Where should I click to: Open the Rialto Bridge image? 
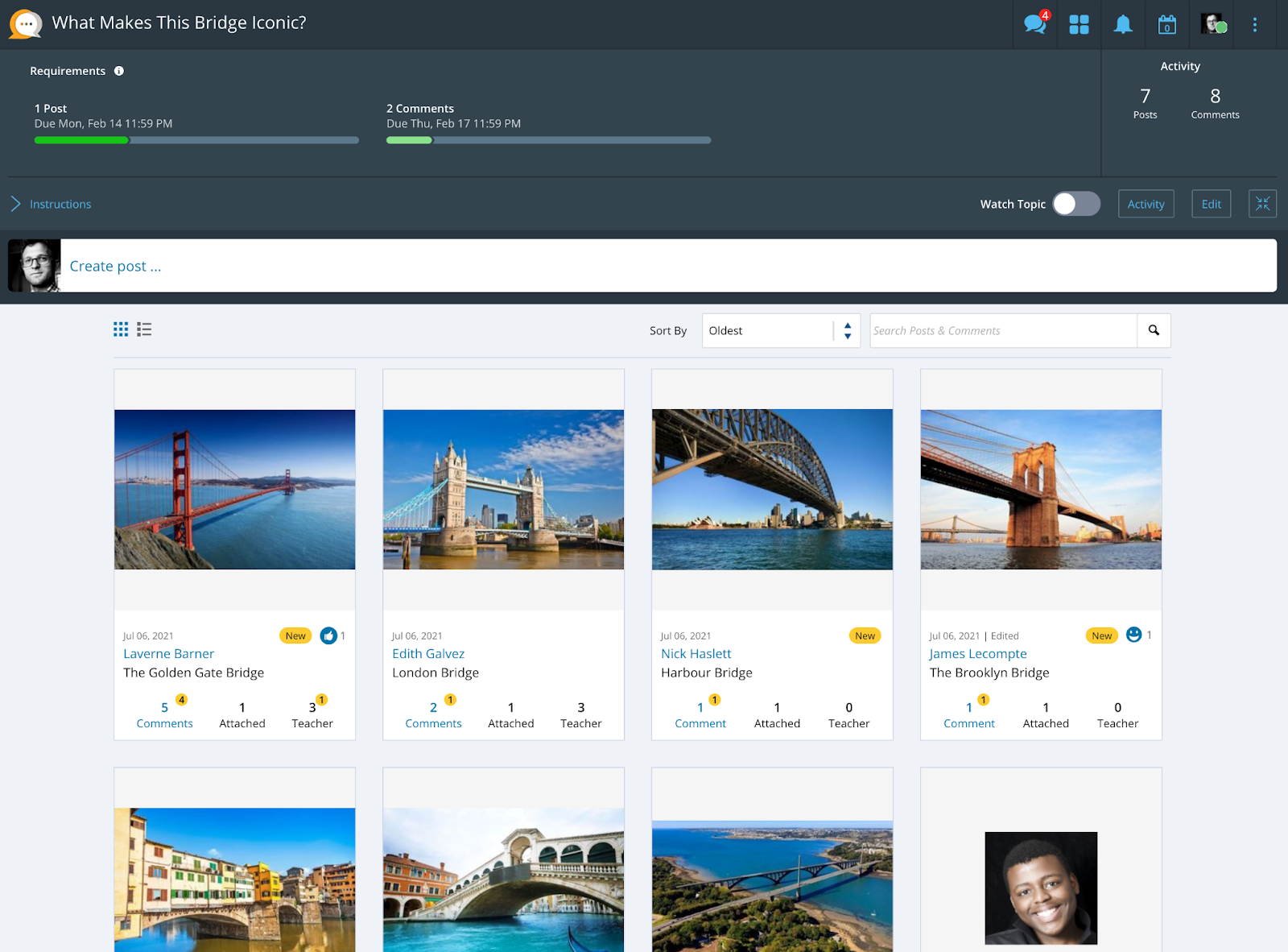click(x=503, y=880)
